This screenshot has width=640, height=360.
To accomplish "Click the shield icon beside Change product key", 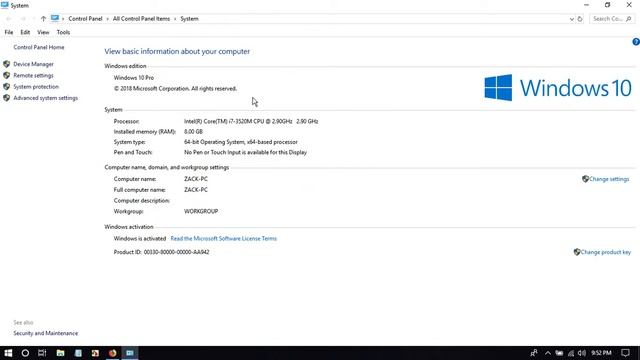I will (577, 252).
